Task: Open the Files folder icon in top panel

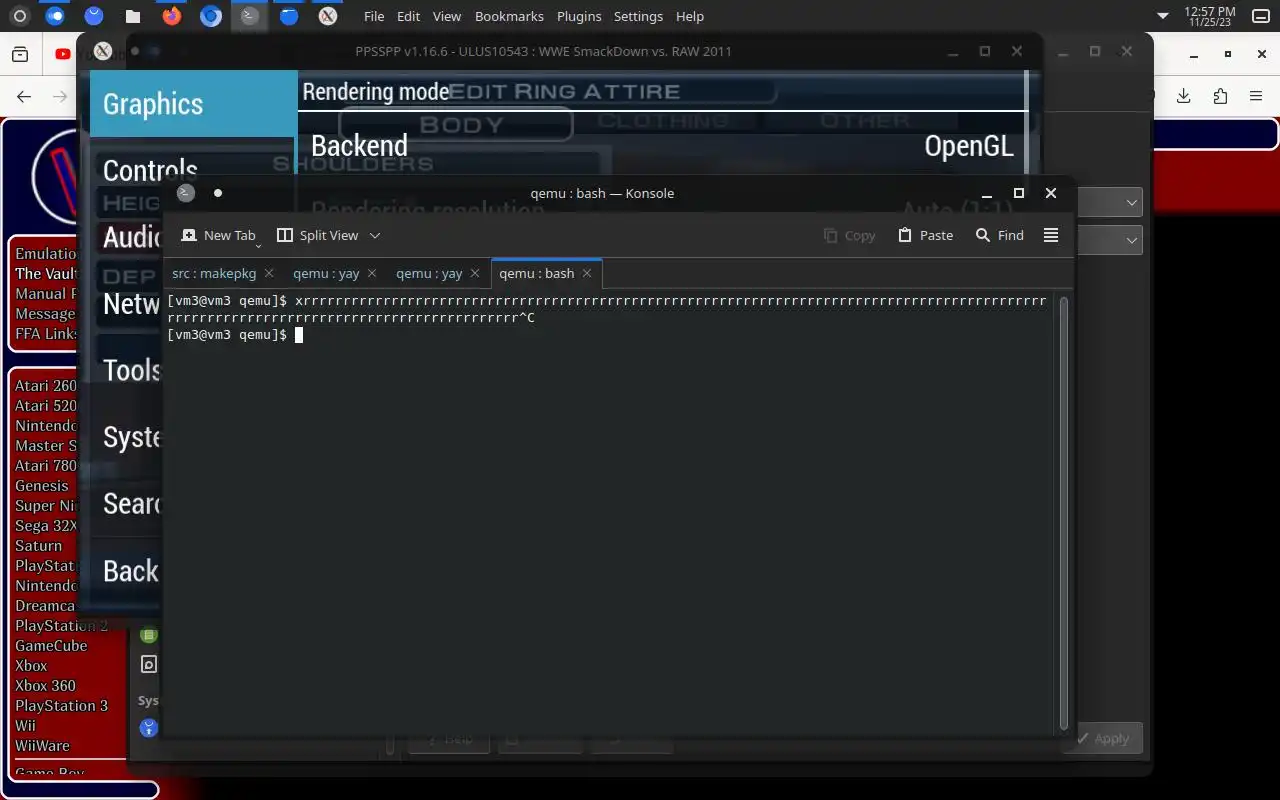Action: pos(132,16)
